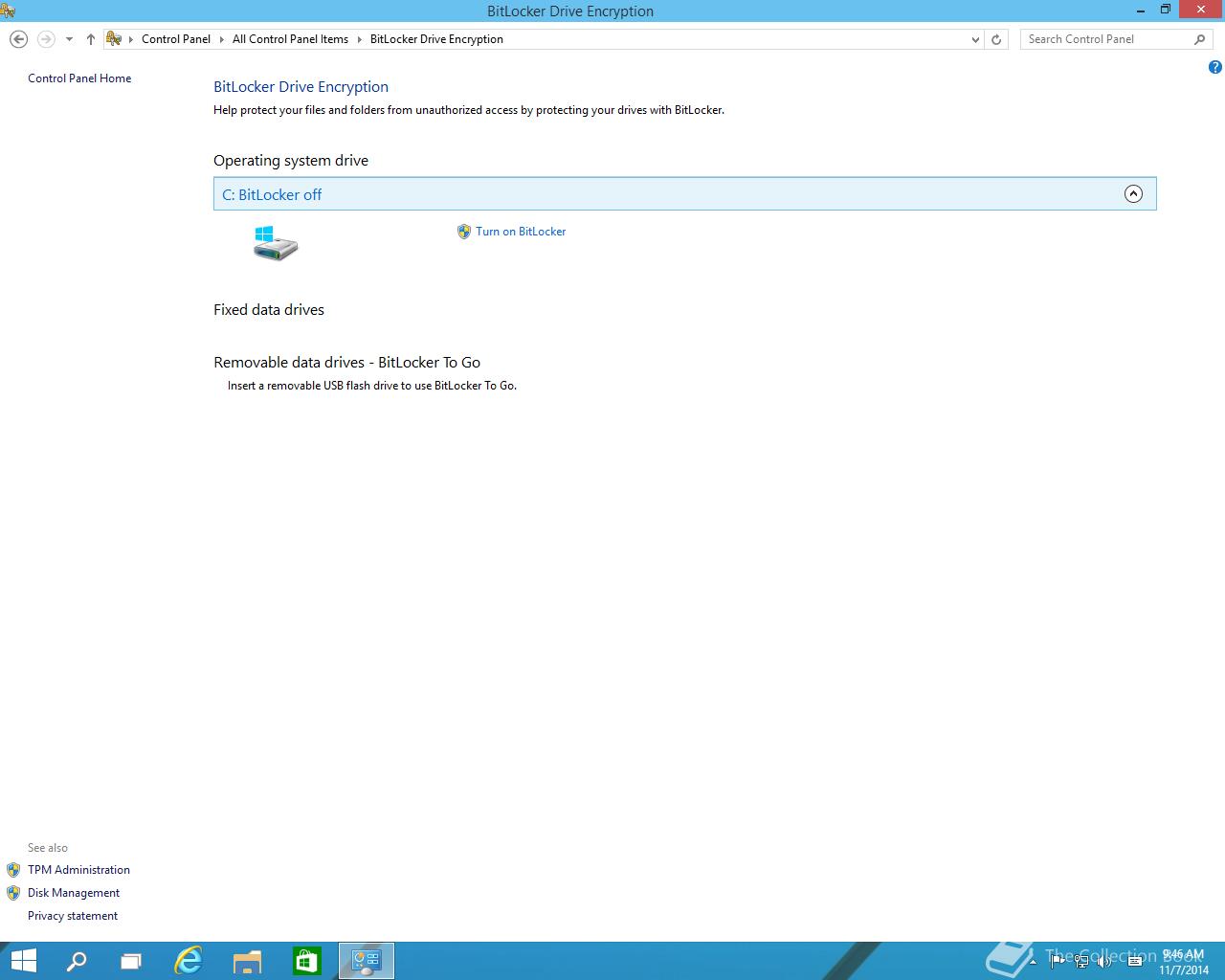Click Control Panel taskbar button
The height and width of the screenshot is (980, 1225).
(367, 961)
